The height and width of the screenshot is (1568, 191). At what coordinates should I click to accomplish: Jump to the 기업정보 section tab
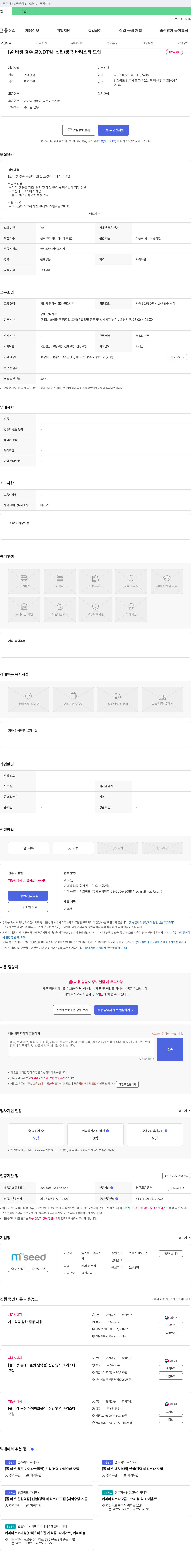point(183,43)
